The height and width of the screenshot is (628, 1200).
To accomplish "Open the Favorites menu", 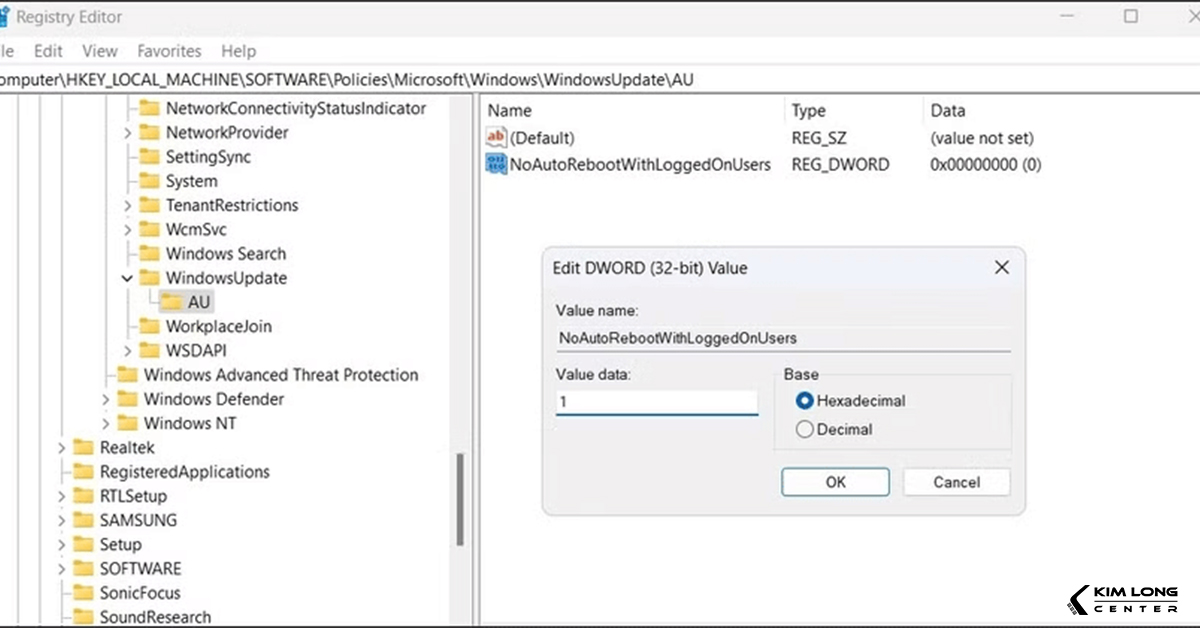I will tap(168, 50).
